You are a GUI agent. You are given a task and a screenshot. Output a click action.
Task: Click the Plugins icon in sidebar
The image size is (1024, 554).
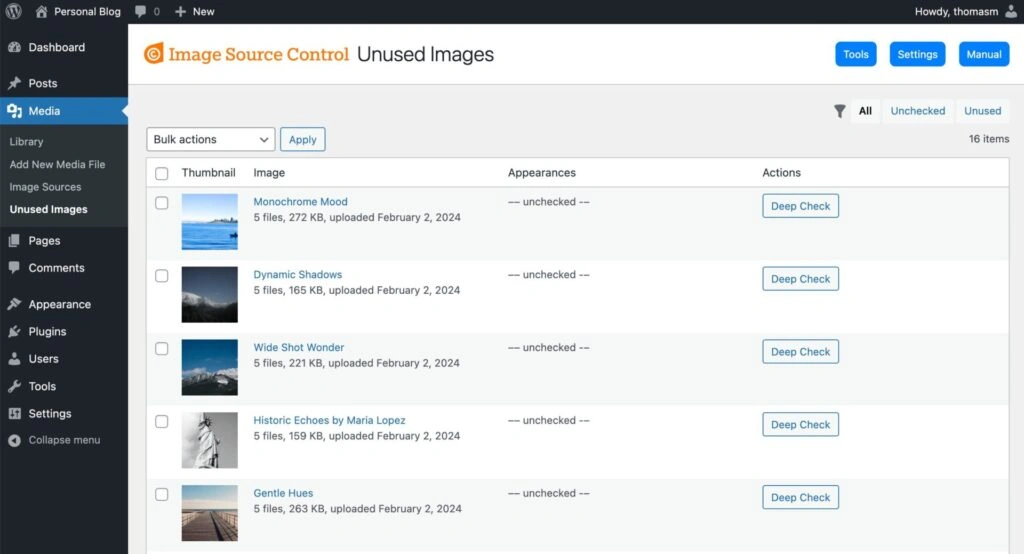[x=14, y=331]
